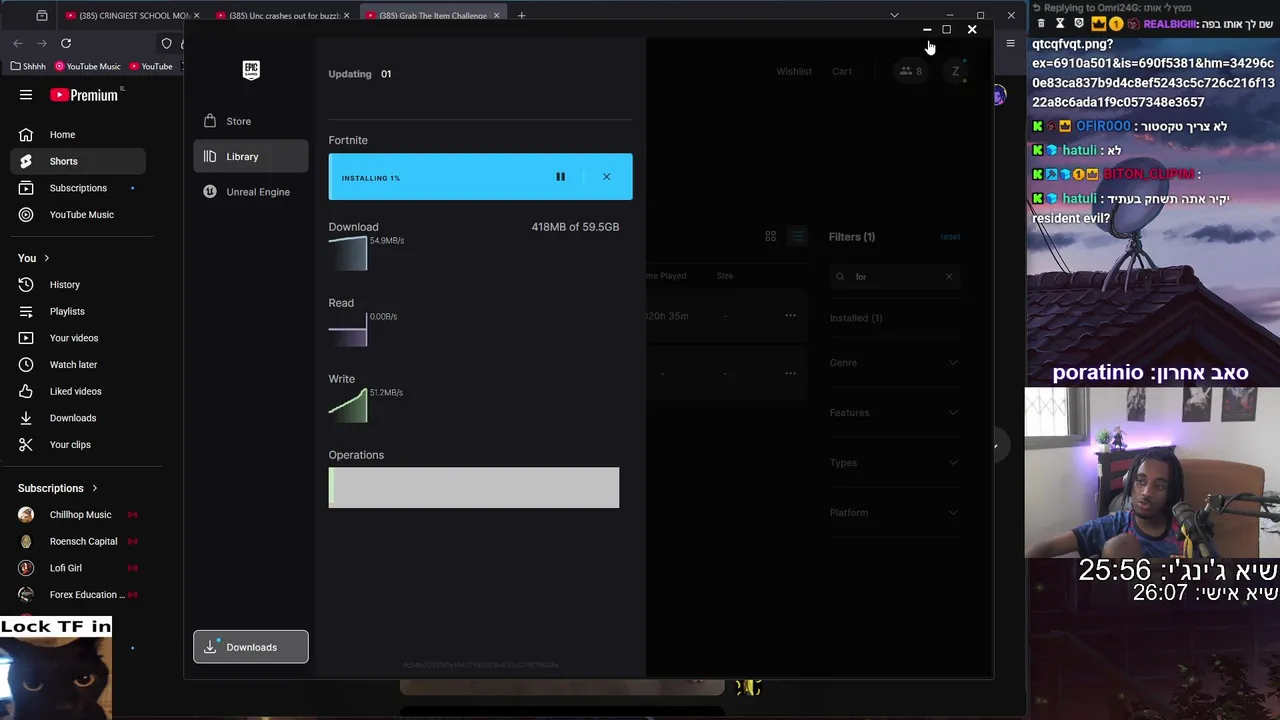Open the Z profile avatar menu
Image resolution: width=1280 pixels, height=720 pixels.
[x=955, y=71]
